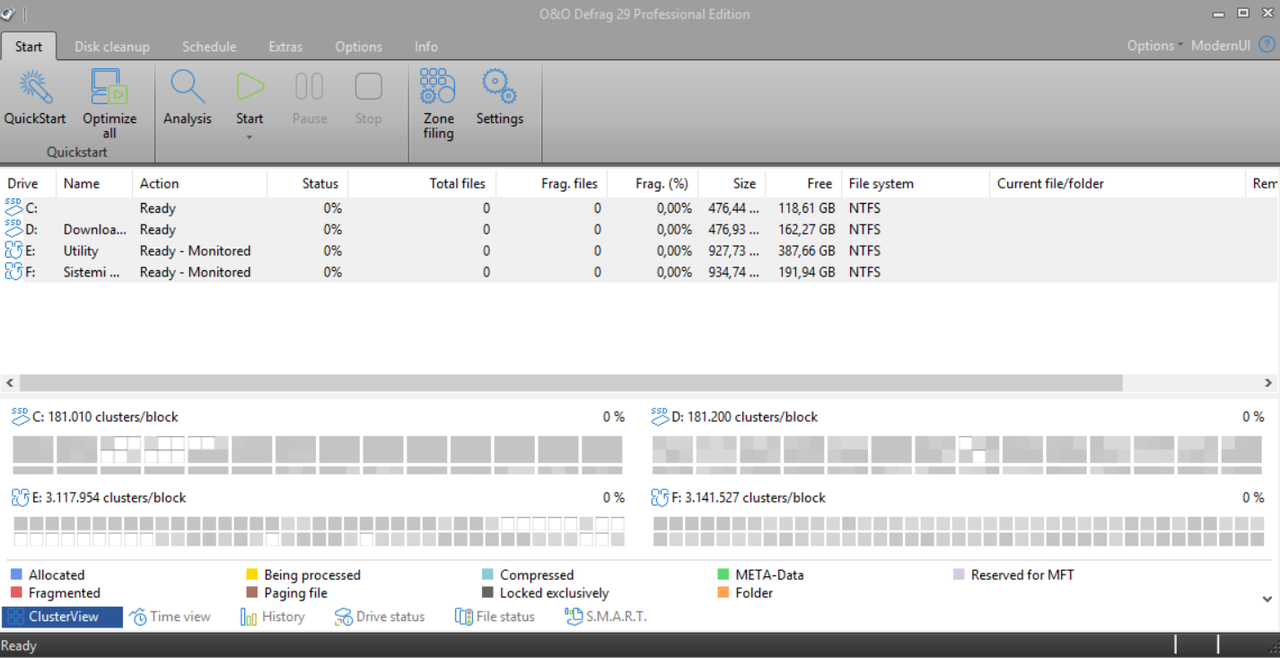Screen dimensions: 1280x658
Task: Click the scroll left arrow of drive list
Action: pos(10,383)
